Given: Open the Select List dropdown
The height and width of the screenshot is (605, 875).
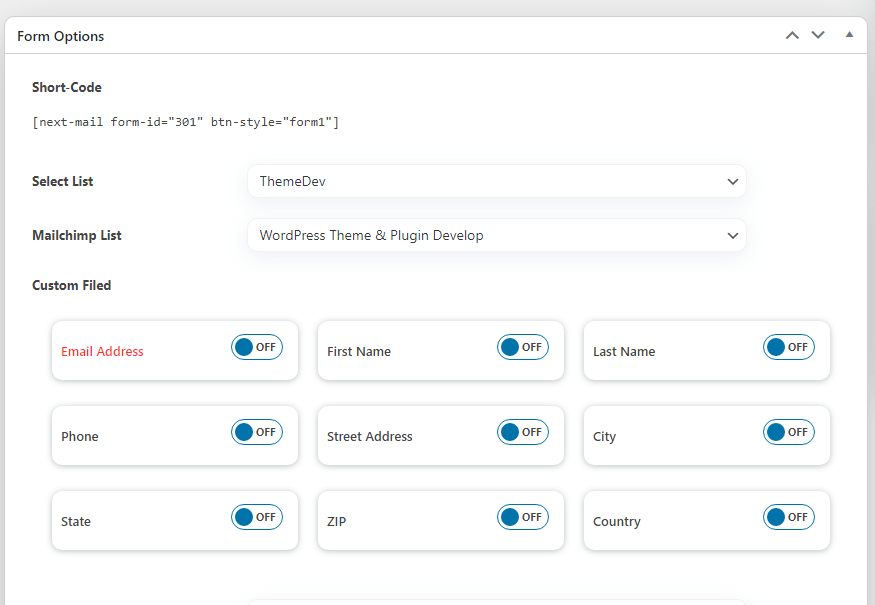Looking at the screenshot, I should pos(497,181).
